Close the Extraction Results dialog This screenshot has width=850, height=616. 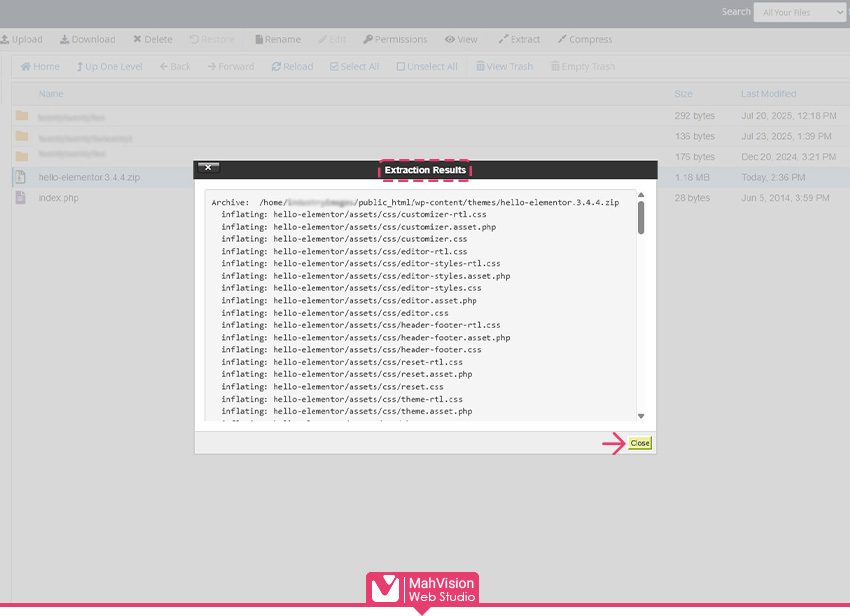coord(640,443)
